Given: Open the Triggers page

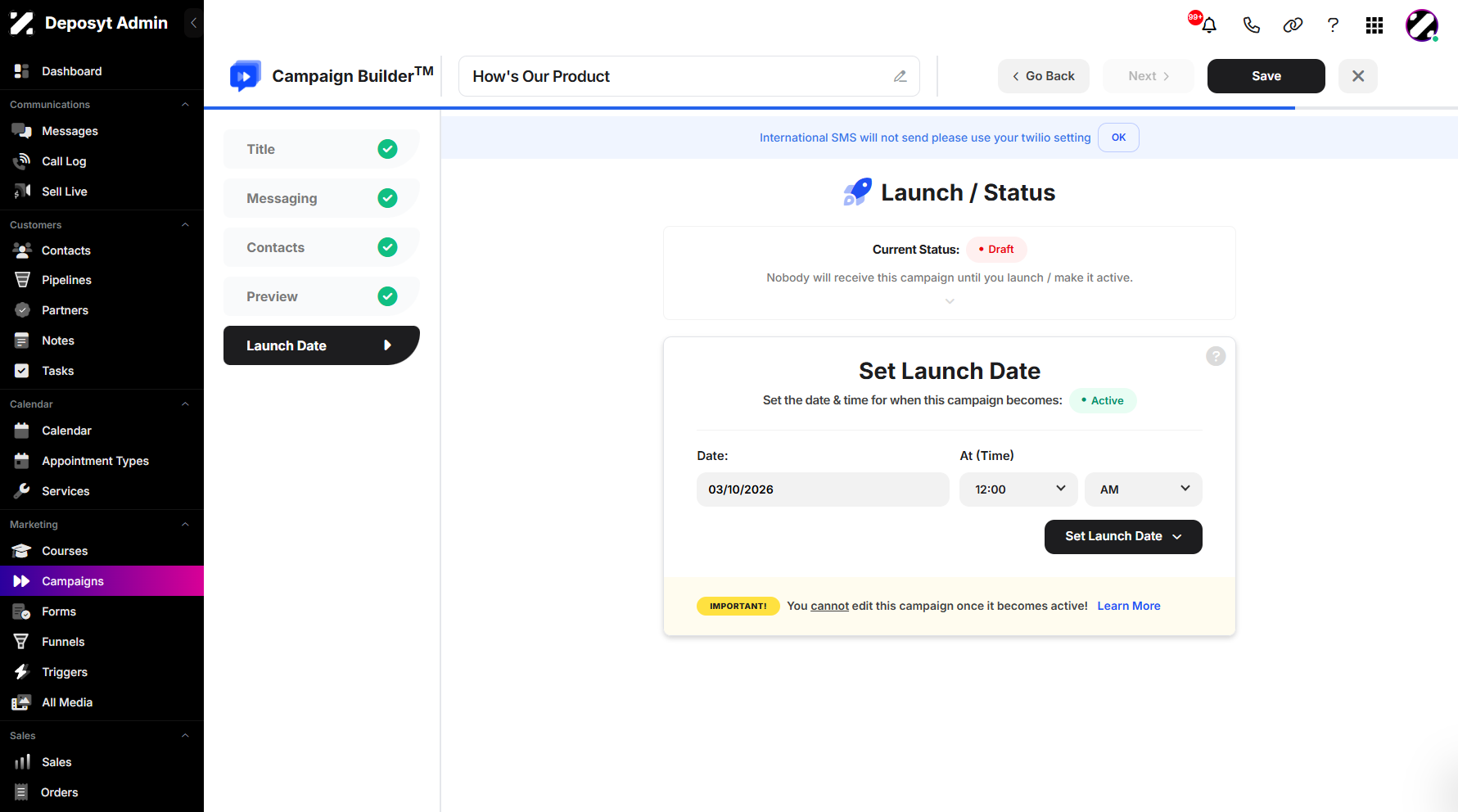Looking at the screenshot, I should [102, 672].
